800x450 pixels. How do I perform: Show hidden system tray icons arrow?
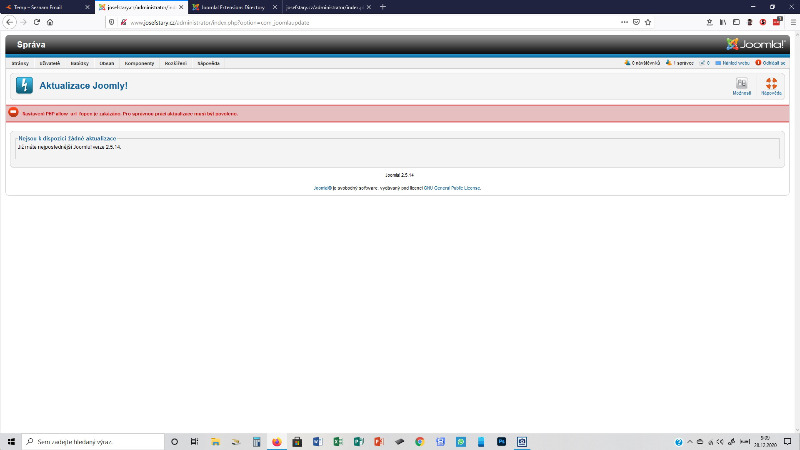coord(690,441)
